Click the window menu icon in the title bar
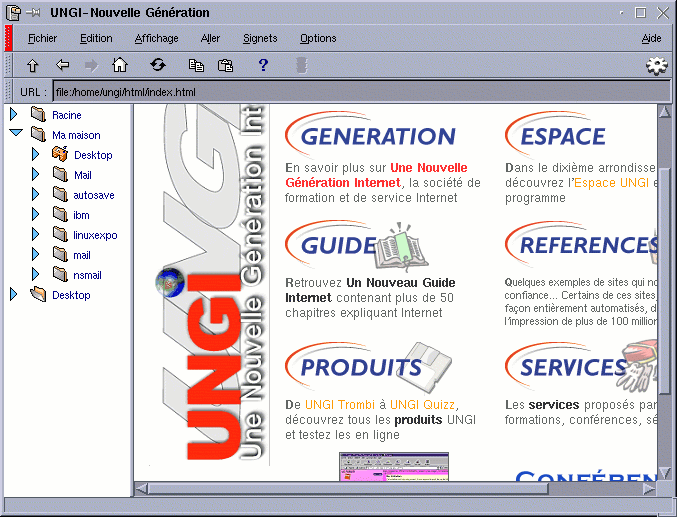677x517 pixels. click(13, 13)
